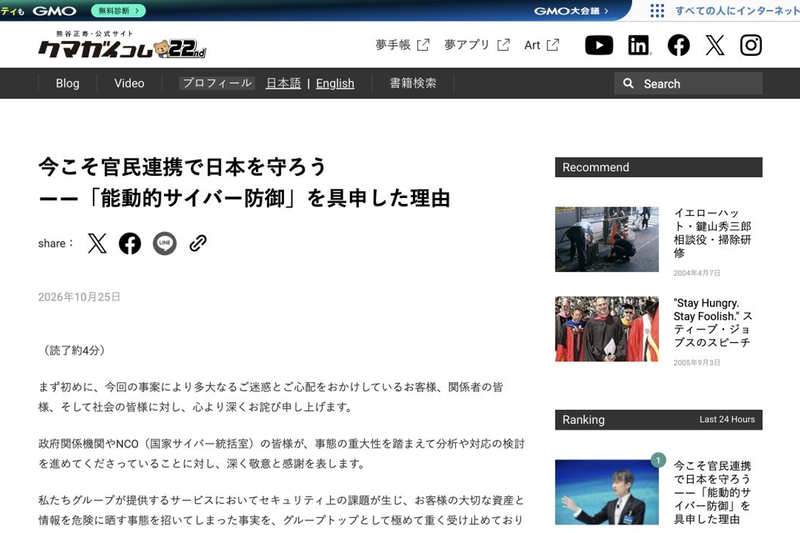Screen dimensions: 800x533
Task: Click the GMO logo in top bar
Action: pos(54,11)
